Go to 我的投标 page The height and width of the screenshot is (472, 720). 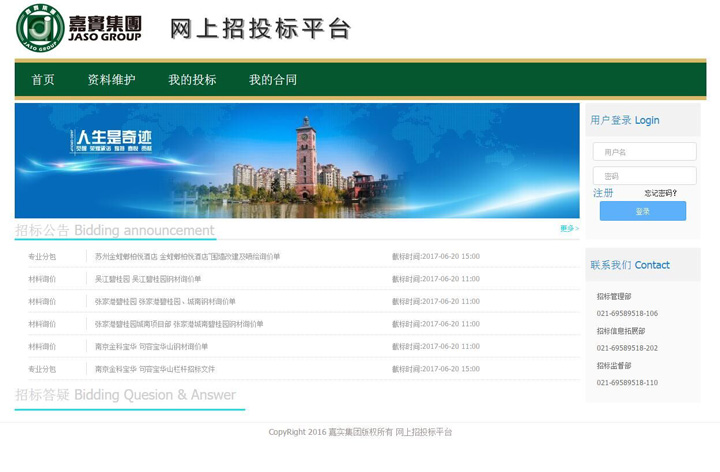pos(192,80)
